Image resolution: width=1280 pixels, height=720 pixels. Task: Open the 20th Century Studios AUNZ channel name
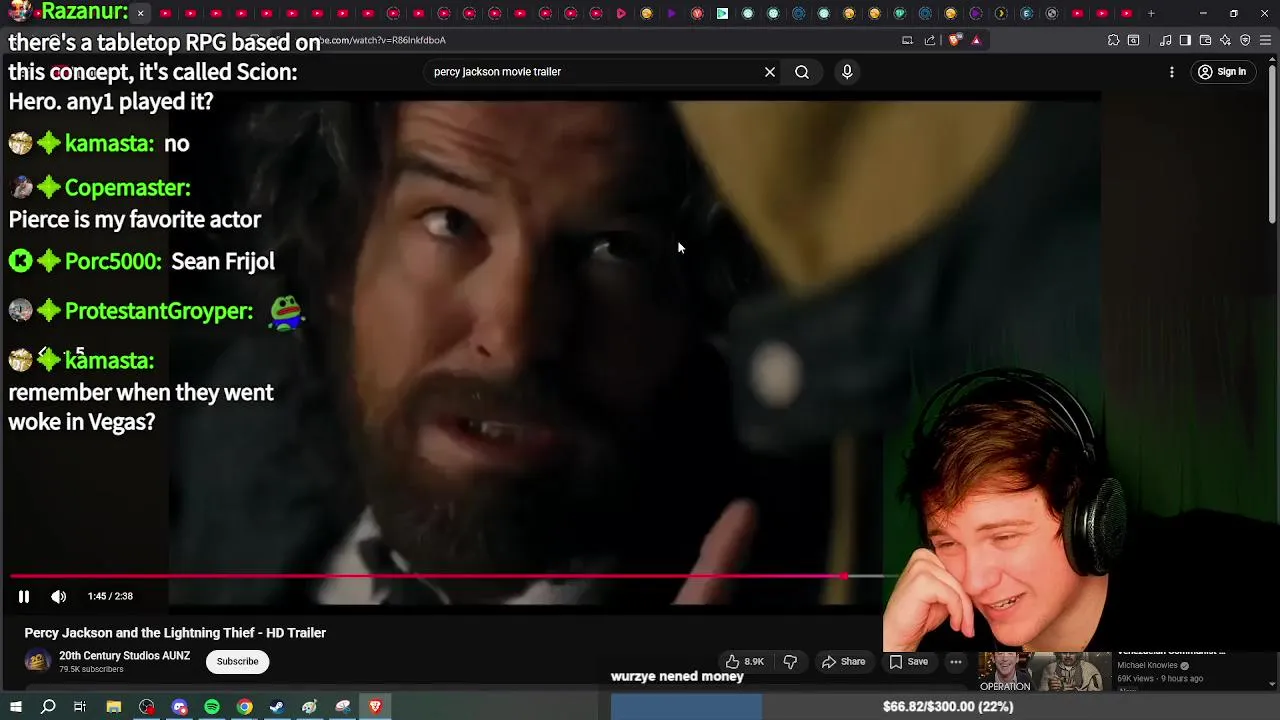[x=124, y=656]
